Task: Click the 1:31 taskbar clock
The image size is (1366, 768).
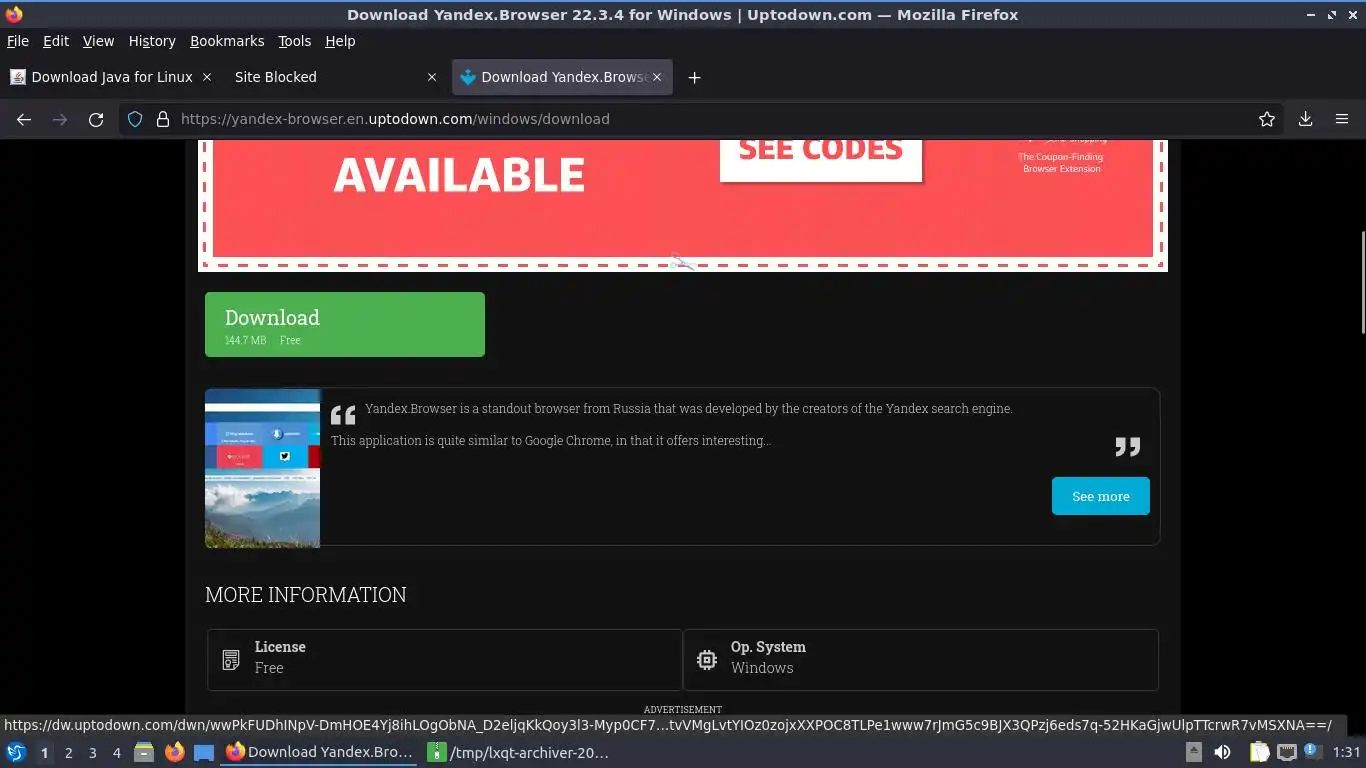Action: click(1346, 752)
